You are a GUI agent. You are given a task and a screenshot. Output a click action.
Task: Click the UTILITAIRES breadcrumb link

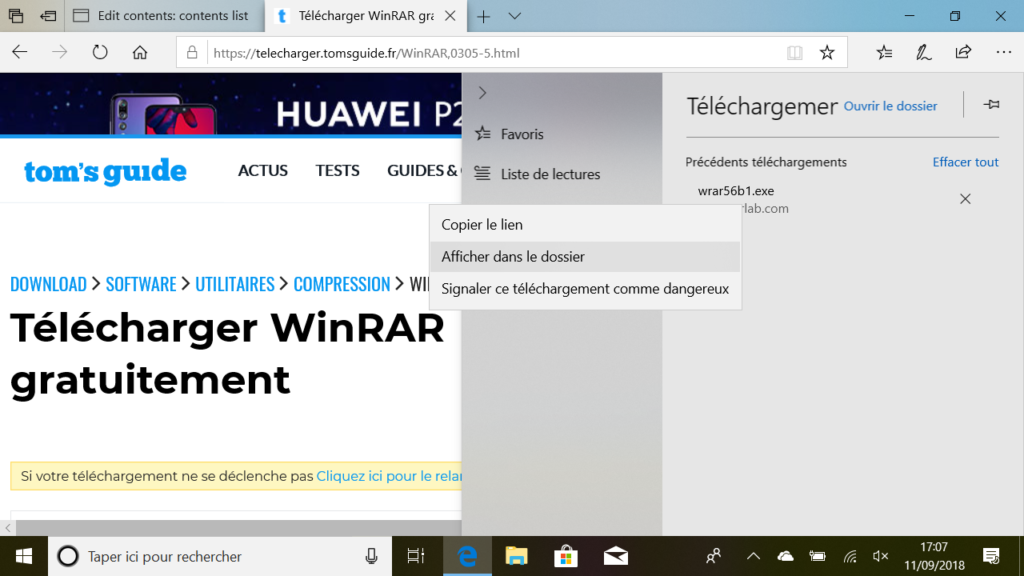235,284
